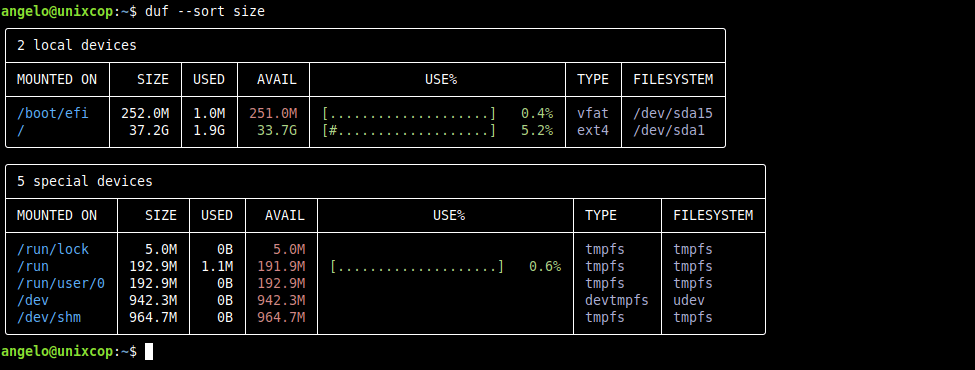Click the usage bar in the /boot/efi row
Screen dimensions: 975x370
pos(409,114)
